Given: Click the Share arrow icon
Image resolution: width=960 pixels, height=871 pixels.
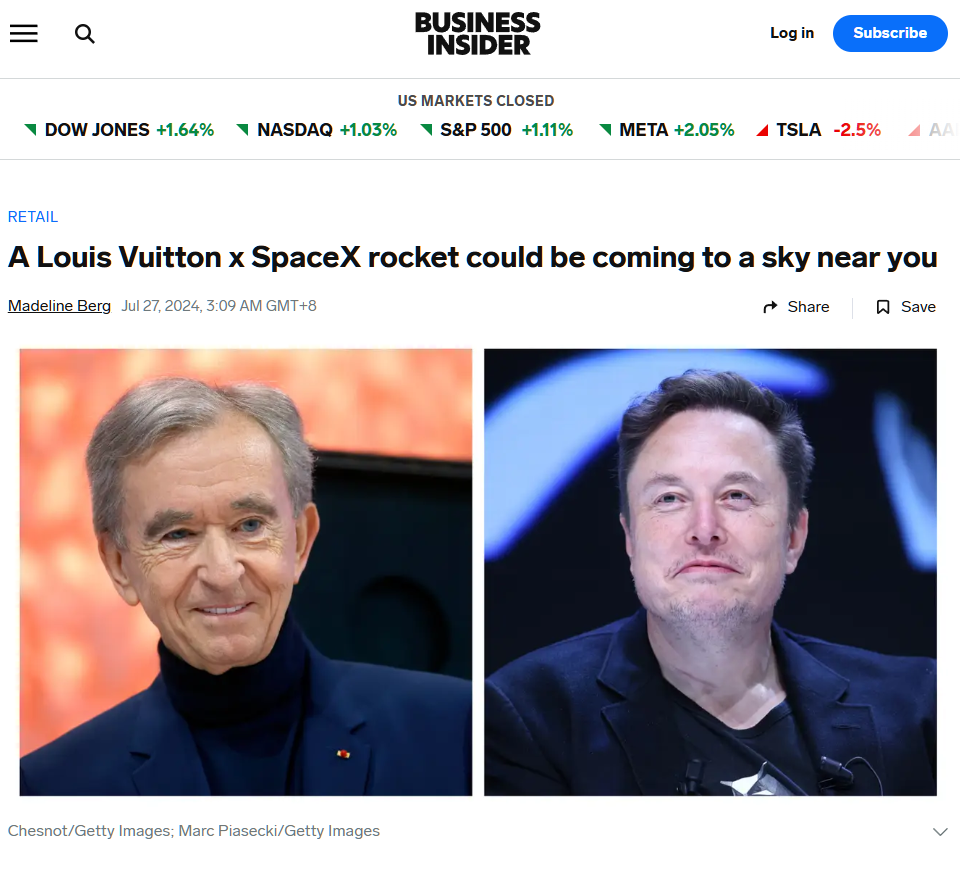Looking at the screenshot, I should (770, 307).
